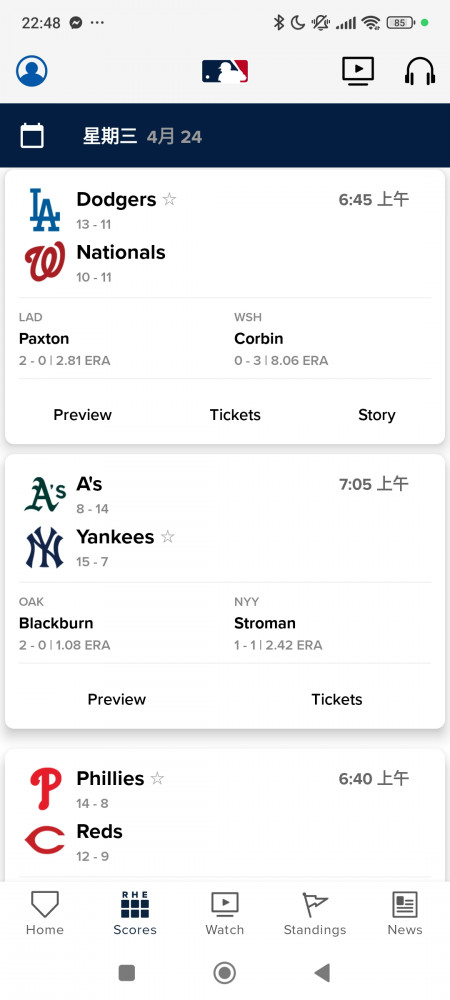
Task: Switch to the Standings tab
Action: tap(315, 913)
